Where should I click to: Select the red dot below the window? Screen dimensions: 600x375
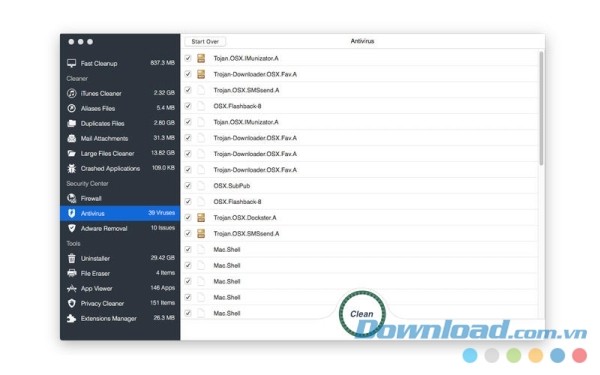579,355
